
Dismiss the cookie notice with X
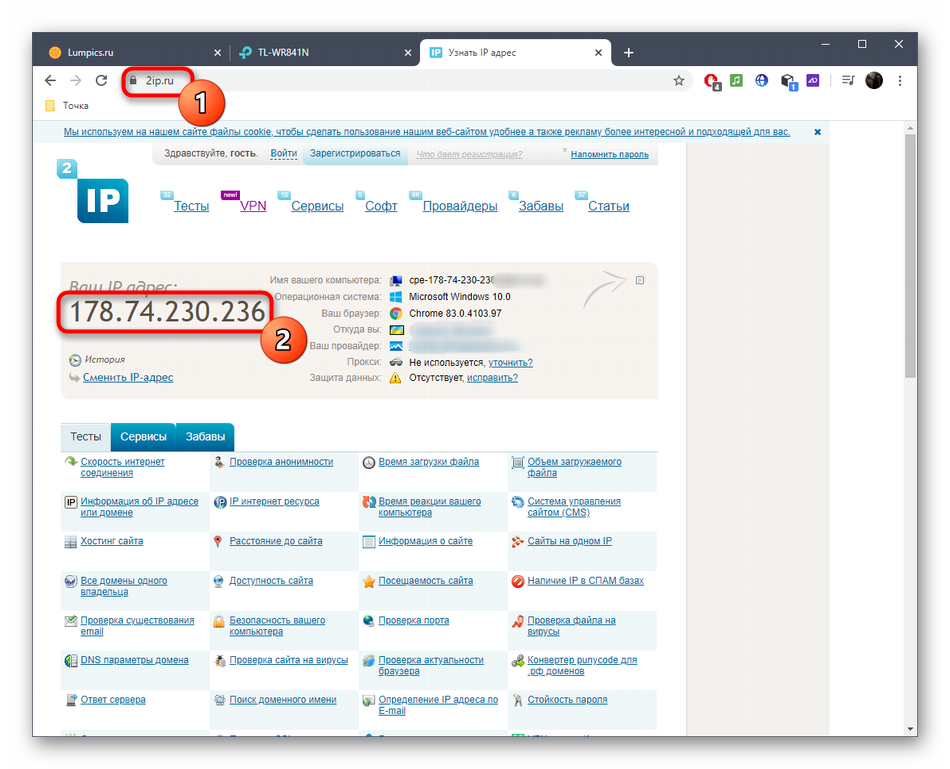coord(817,132)
